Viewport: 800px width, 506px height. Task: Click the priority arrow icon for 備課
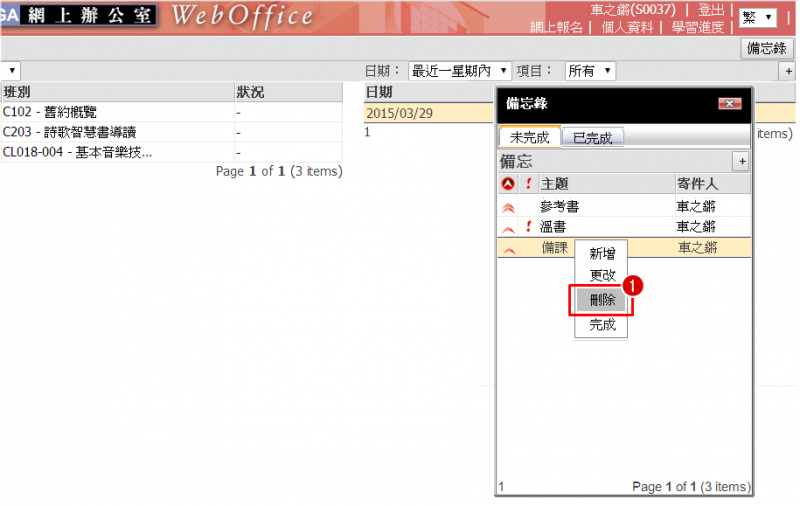(509, 250)
